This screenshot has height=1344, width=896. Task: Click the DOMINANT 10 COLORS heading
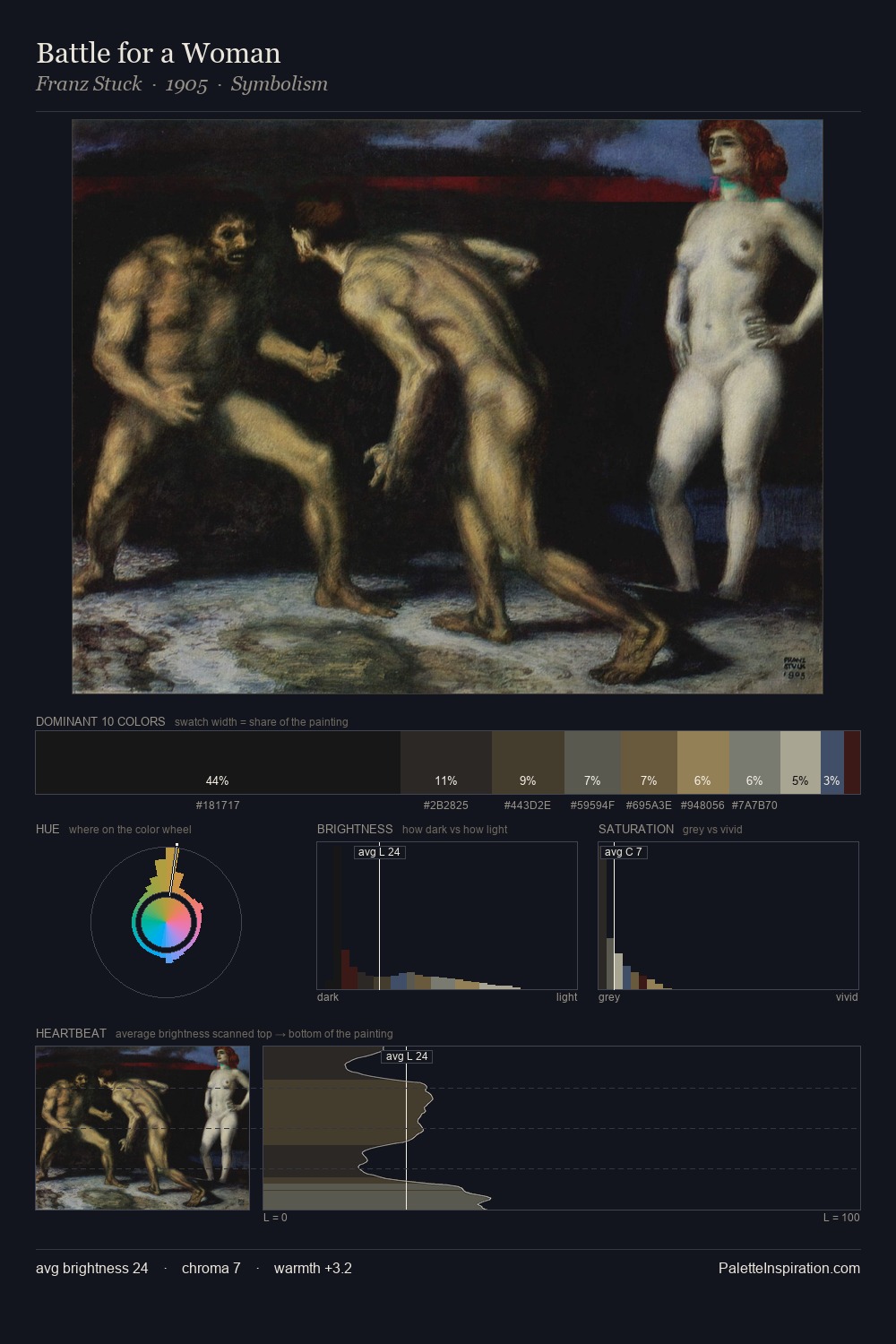coord(100,721)
